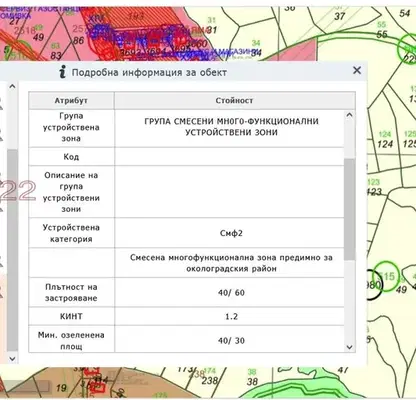The width and height of the screenshot is (416, 400).
Task: Click map parcel label 38 below dialog
Action: coord(252,381)
